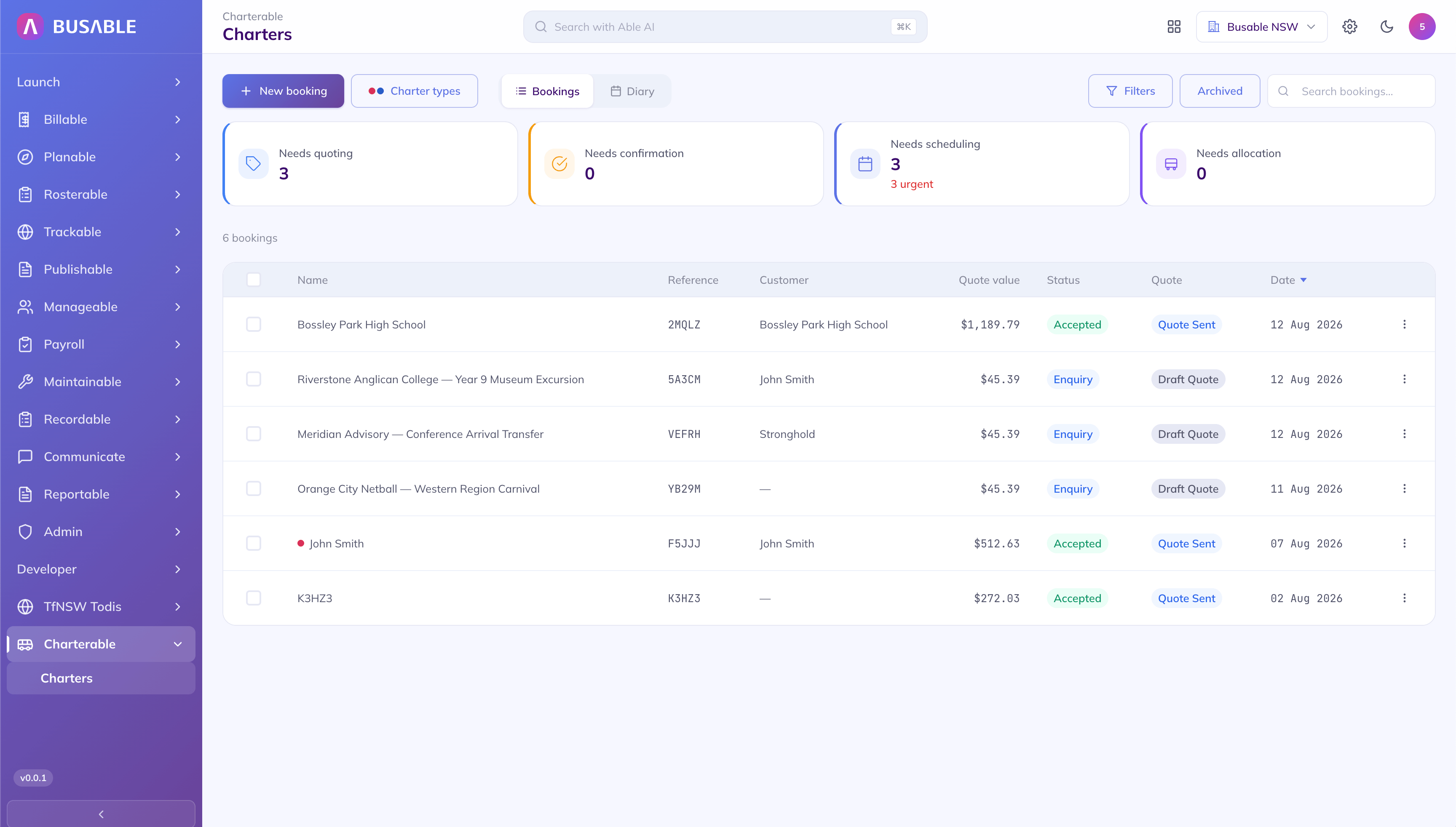Open row actions for K3HZ3 booking
The height and width of the screenshot is (827, 1456).
pyautogui.click(x=1404, y=598)
